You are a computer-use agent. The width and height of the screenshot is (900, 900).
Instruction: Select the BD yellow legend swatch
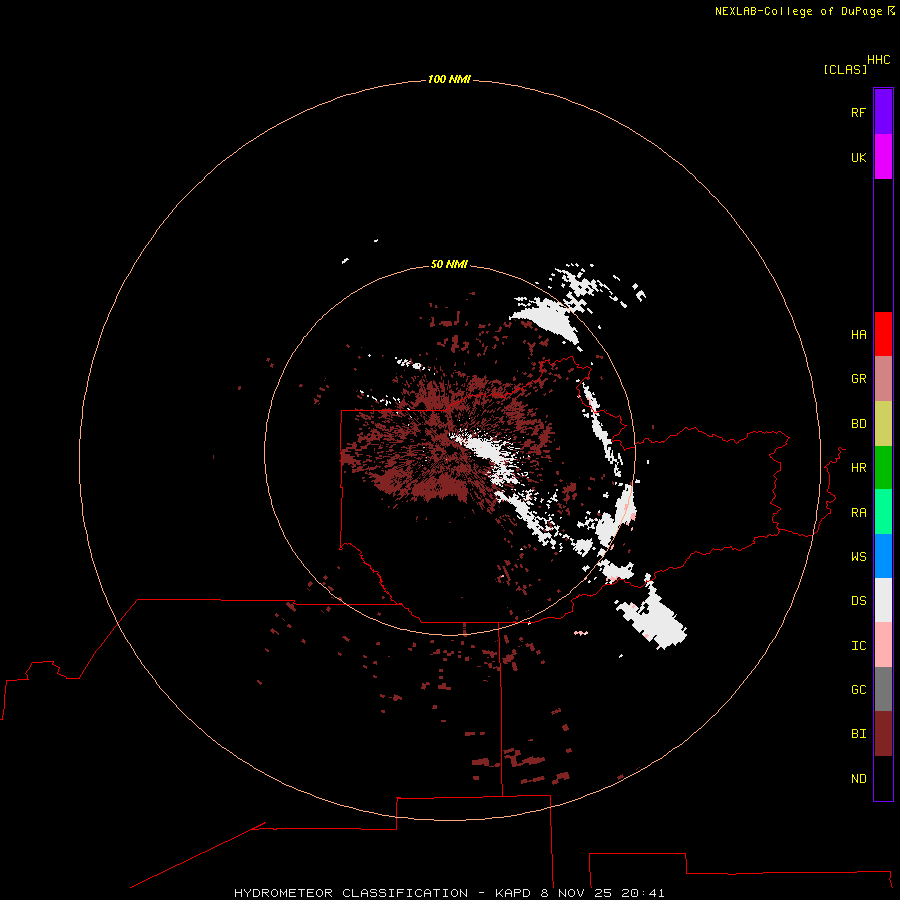[883, 423]
